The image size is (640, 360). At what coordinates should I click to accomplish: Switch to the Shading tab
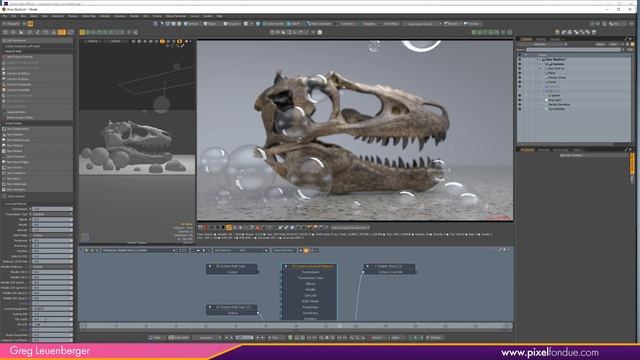tap(541, 39)
